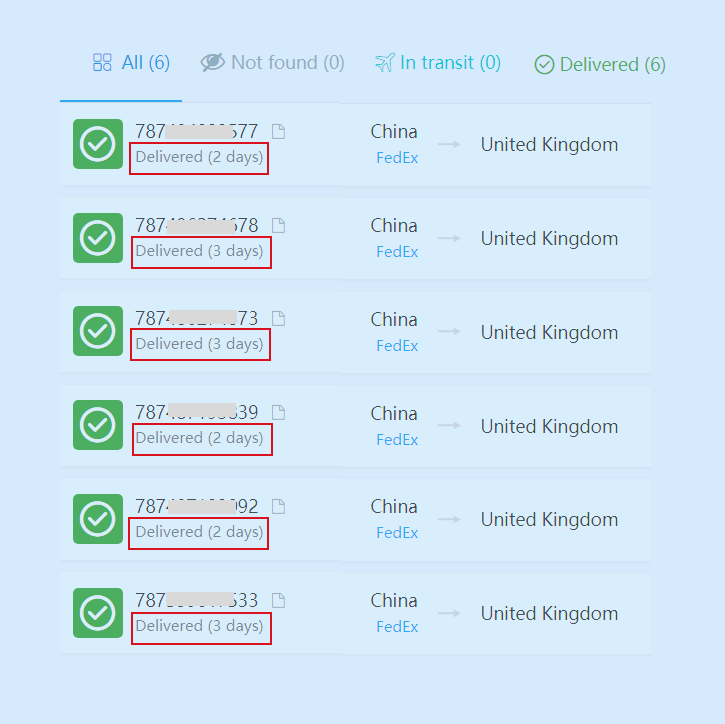The image size is (725, 724).
Task: Click copy icon beside tracking number ending 92
Action: point(278,507)
